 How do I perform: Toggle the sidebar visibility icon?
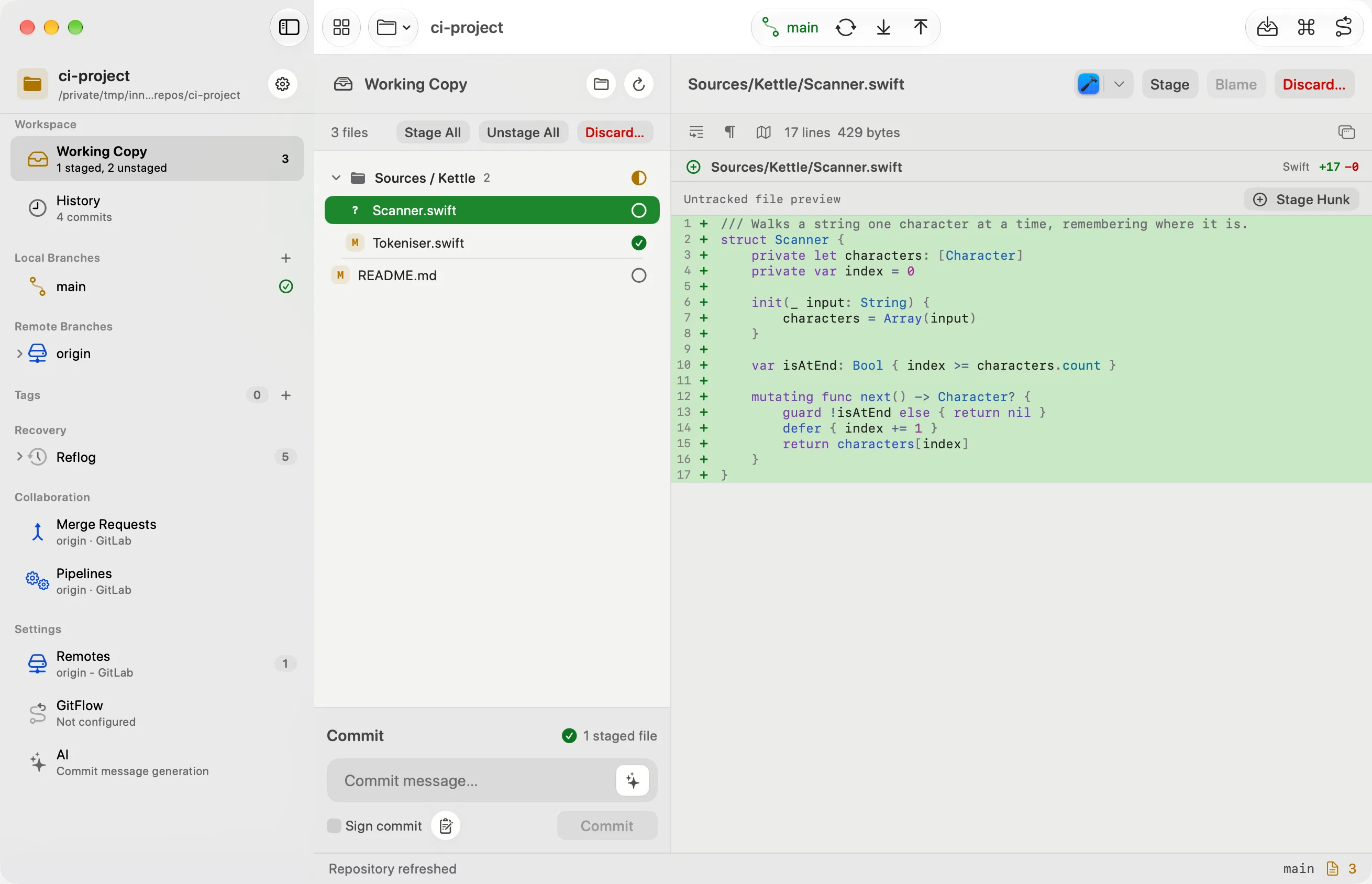tap(289, 27)
